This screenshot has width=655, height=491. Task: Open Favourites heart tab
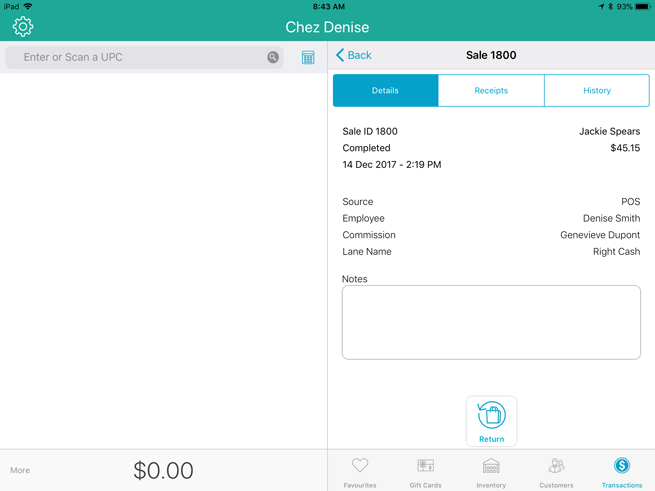click(x=360, y=472)
